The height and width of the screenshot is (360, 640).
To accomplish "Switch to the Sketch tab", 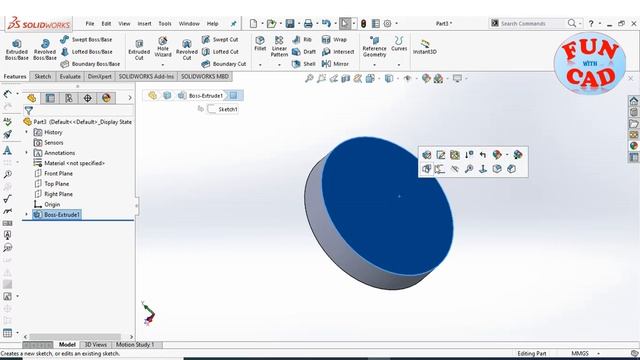I will coord(43,76).
